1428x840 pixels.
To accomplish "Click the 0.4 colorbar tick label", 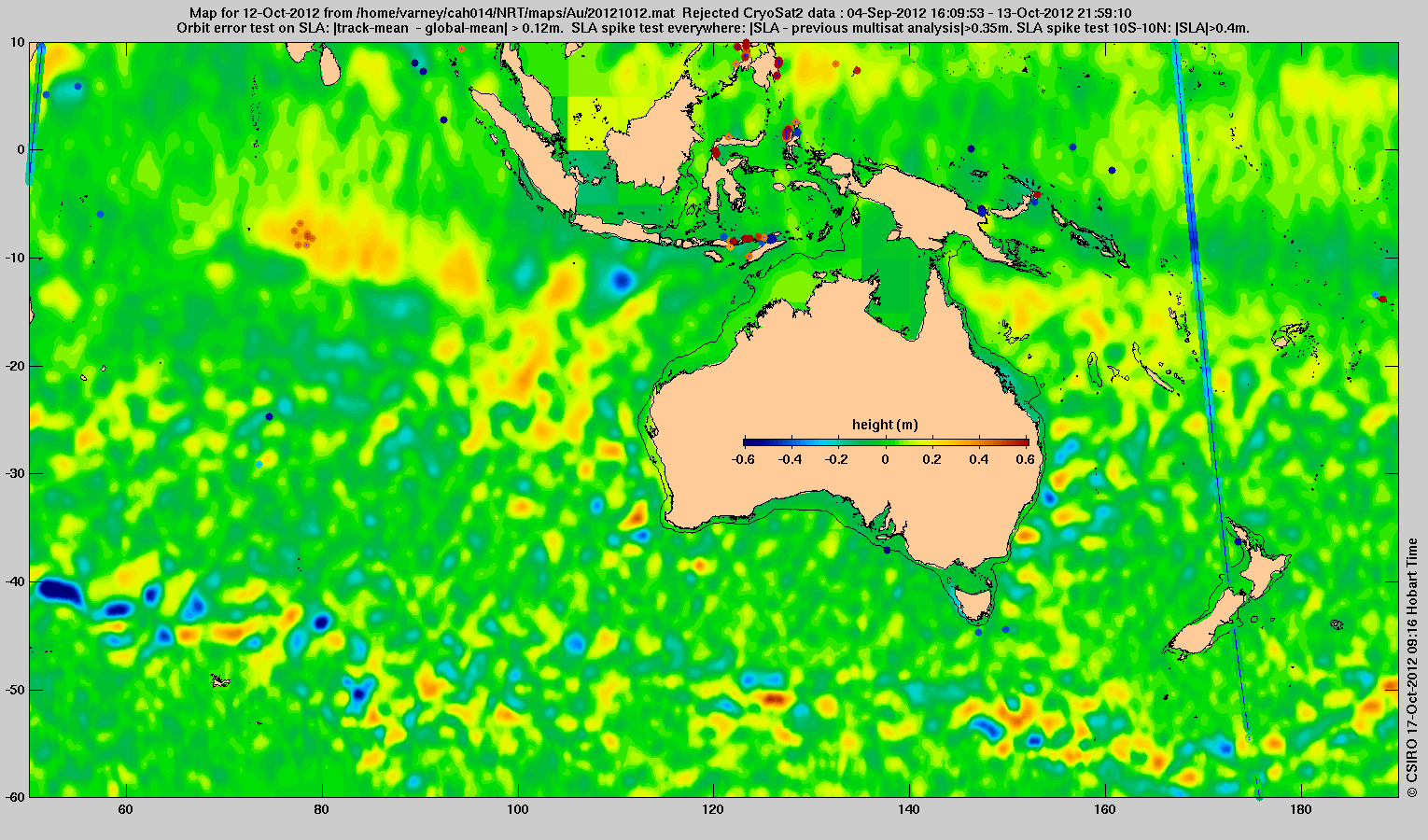I will click(x=980, y=459).
